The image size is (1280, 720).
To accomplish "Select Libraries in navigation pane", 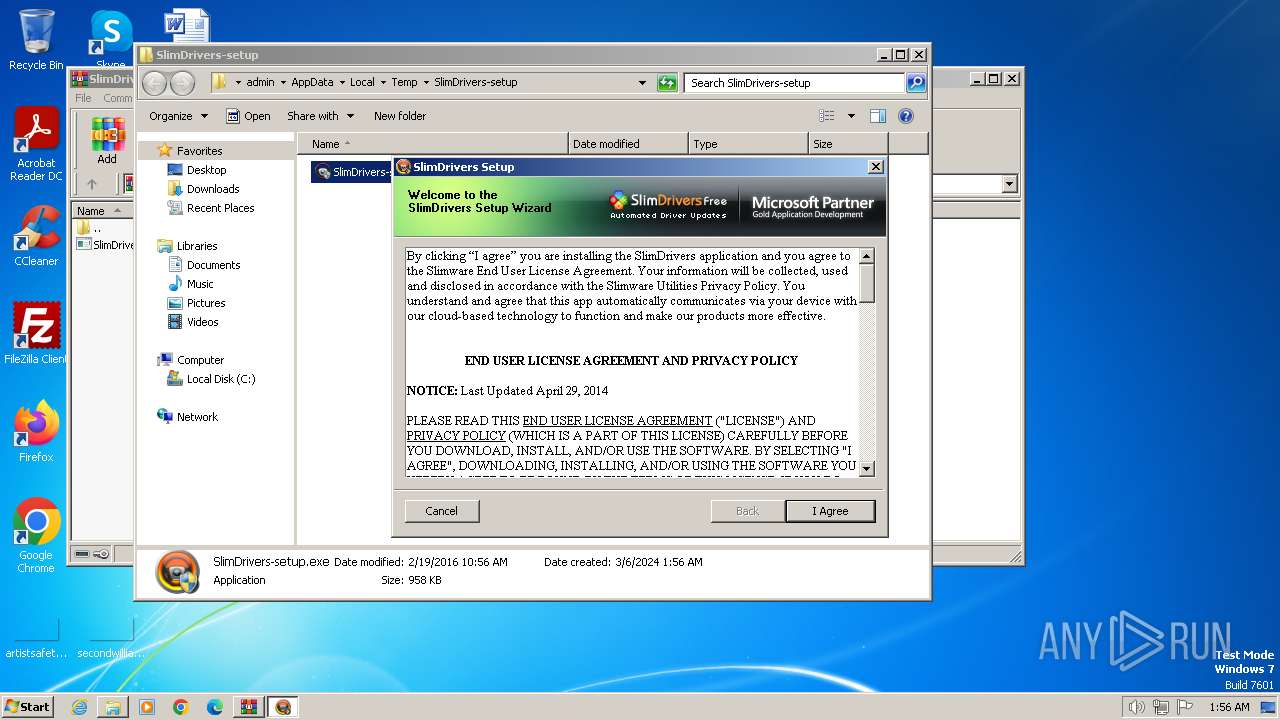I will [197, 246].
